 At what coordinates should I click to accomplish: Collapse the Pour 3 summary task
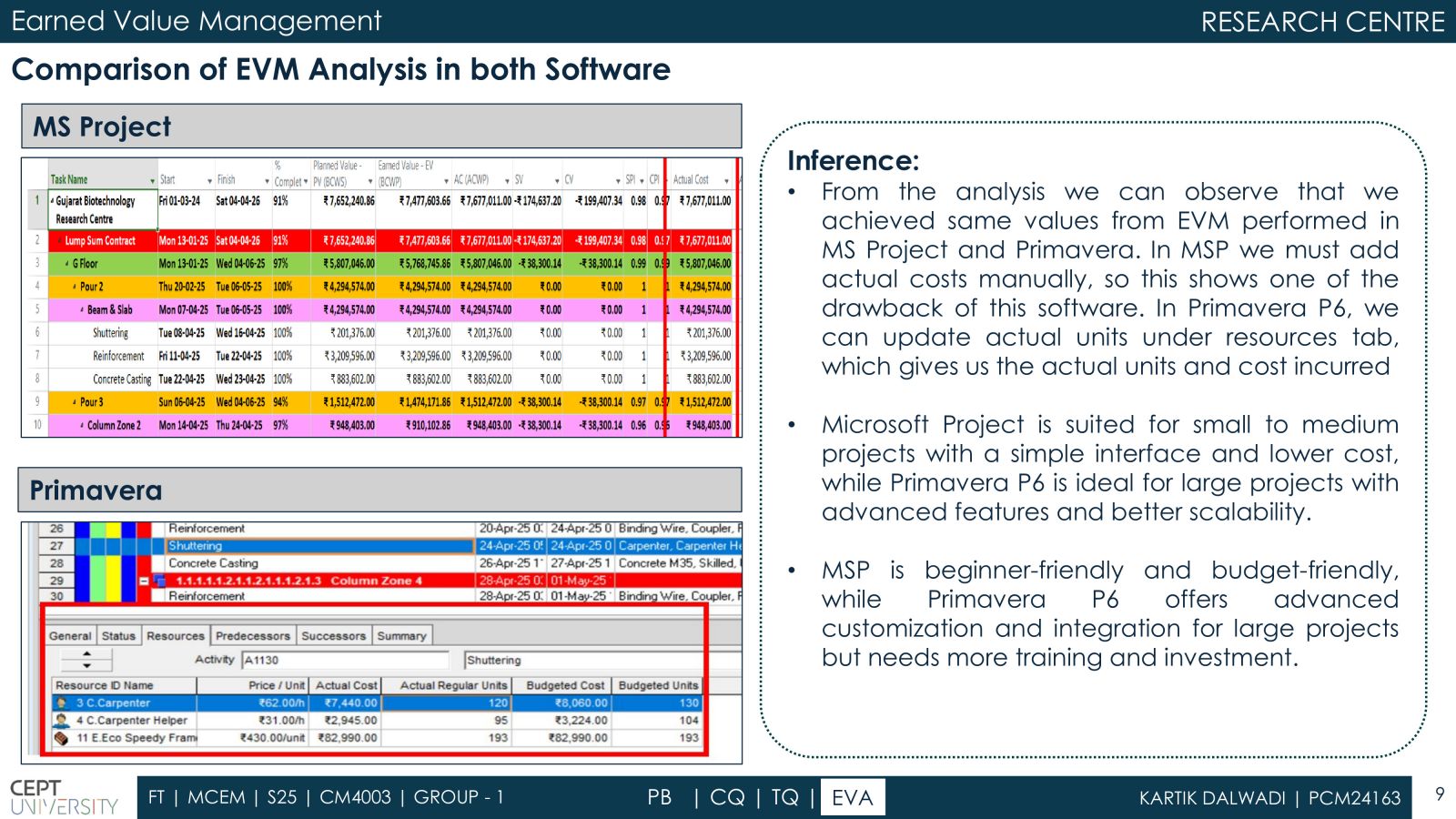click(75, 402)
